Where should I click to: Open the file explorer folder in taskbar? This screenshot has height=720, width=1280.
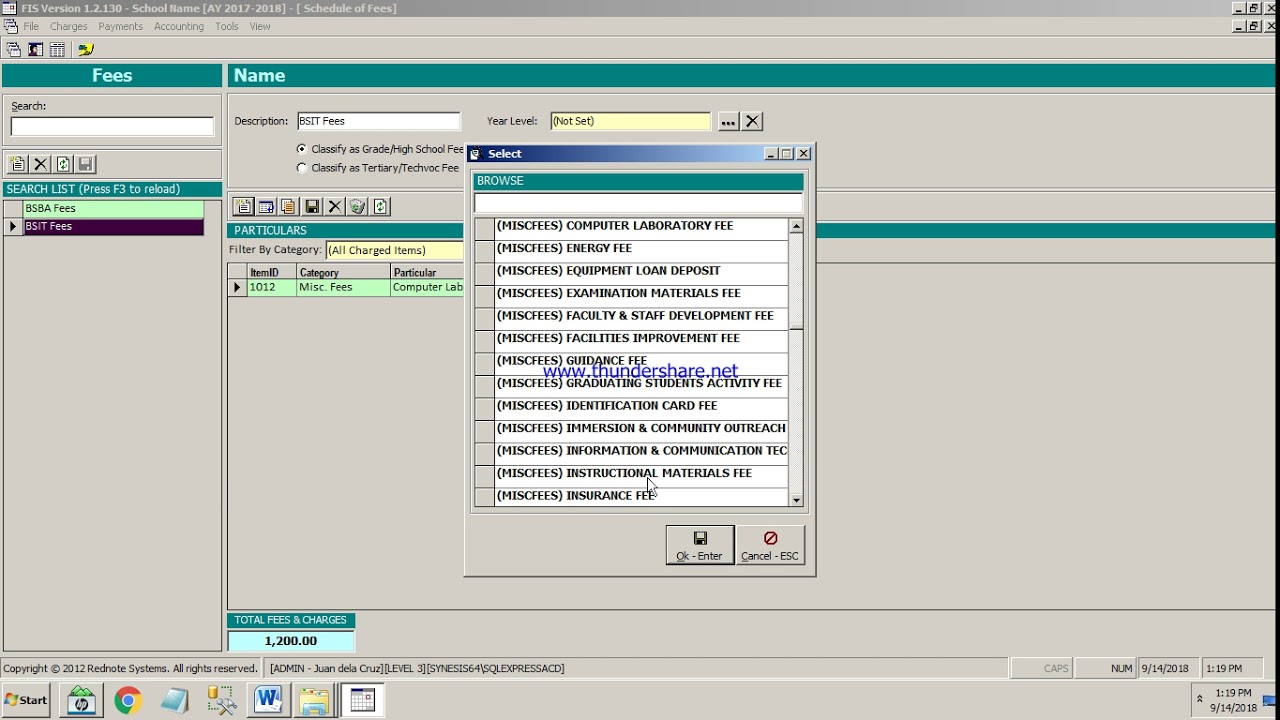(314, 700)
